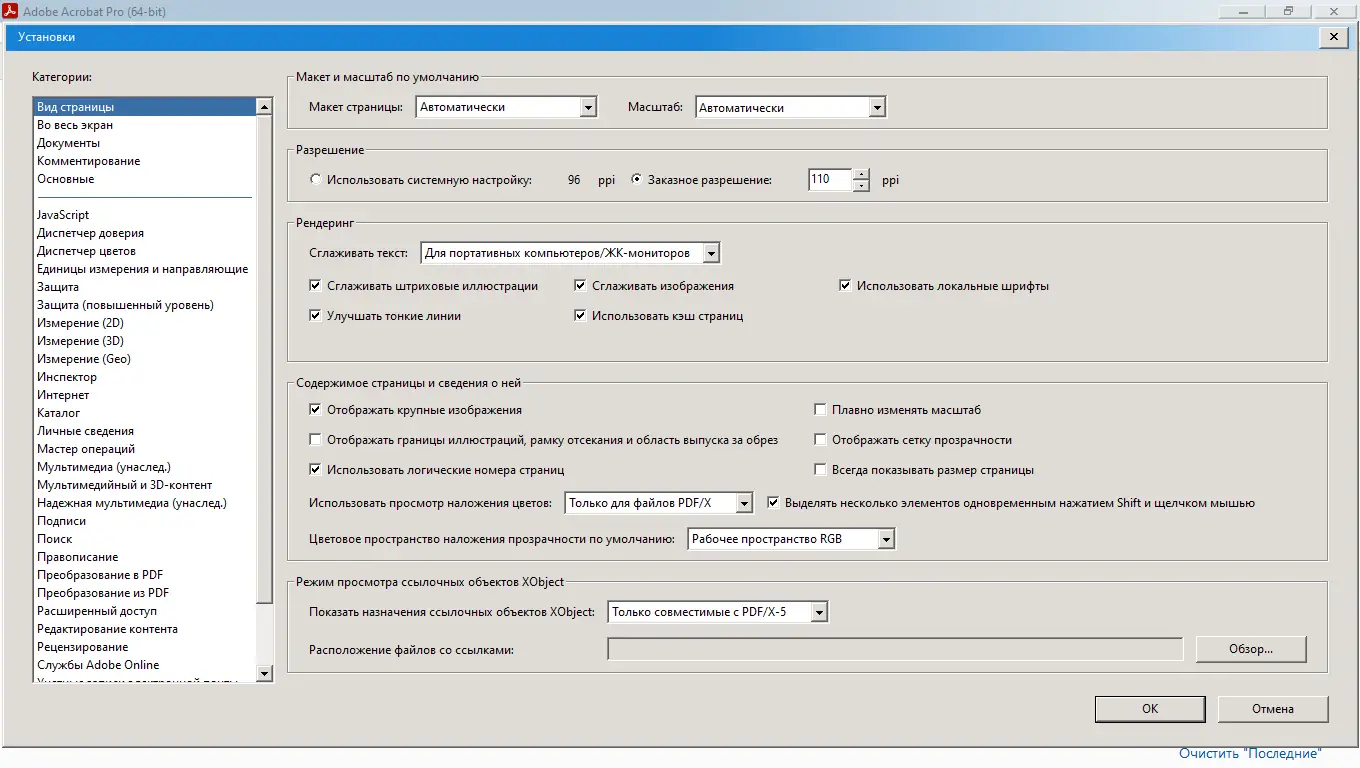Select the "Во весь экран" category
Image resolution: width=1360 pixels, height=768 pixels.
[x=74, y=124]
